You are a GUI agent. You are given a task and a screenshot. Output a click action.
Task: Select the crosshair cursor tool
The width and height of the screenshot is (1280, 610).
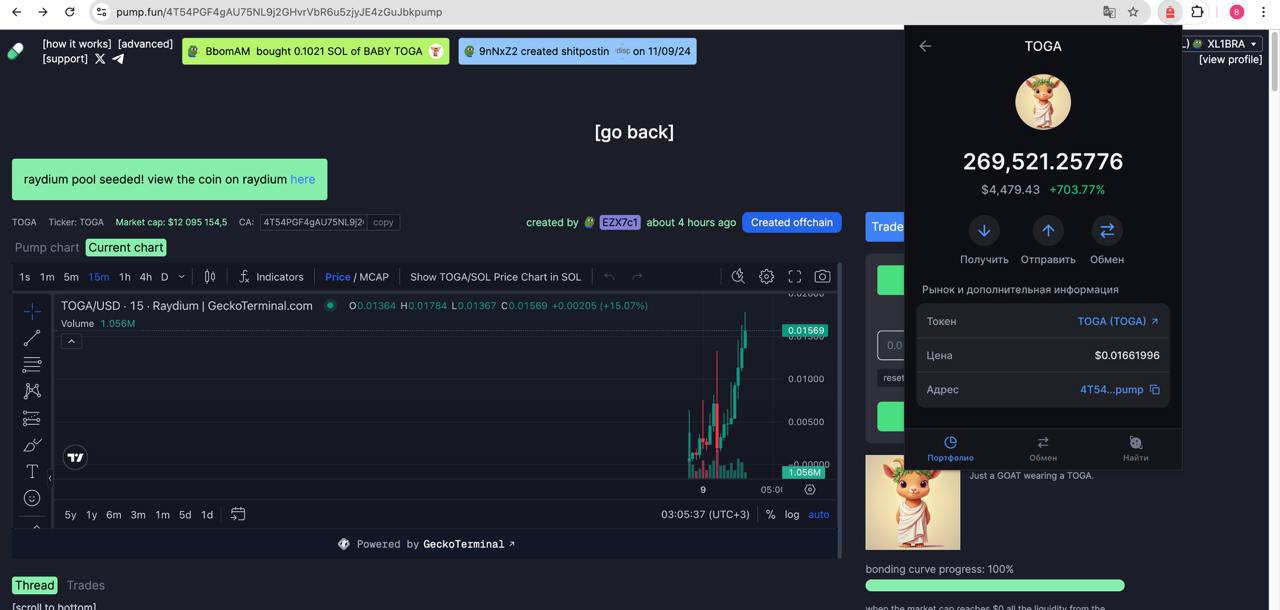[32, 311]
